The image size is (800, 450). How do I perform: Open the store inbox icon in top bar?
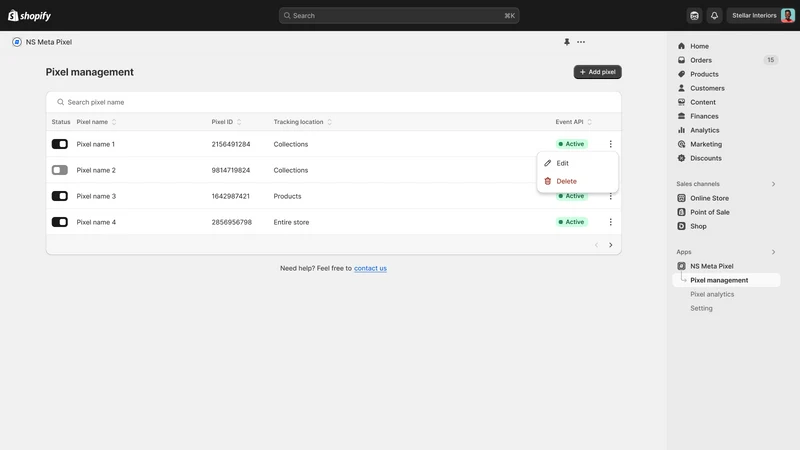point(694,16)
